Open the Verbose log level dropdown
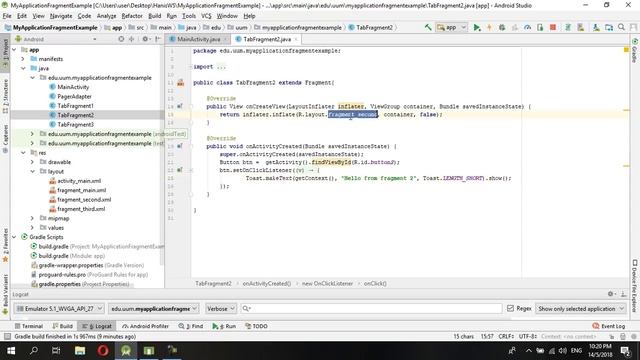This screenshot has height=360, width=640. [x=221, y=309]
